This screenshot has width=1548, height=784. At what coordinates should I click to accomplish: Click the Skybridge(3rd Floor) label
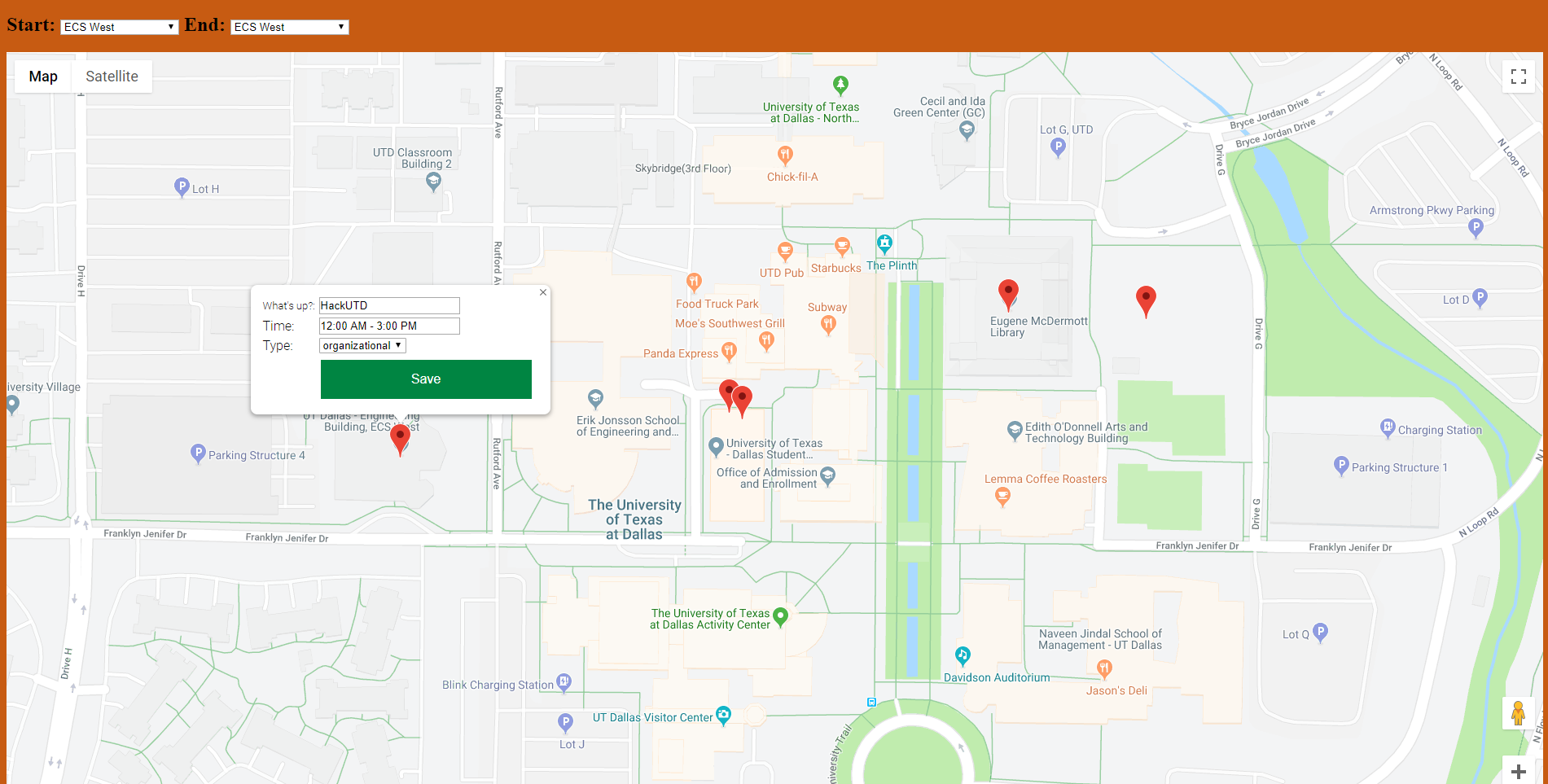(x=683, y=169)
